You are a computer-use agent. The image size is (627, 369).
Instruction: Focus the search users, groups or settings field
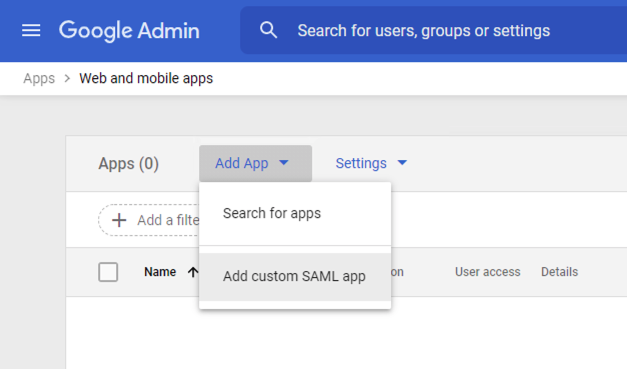click(433, 30)
